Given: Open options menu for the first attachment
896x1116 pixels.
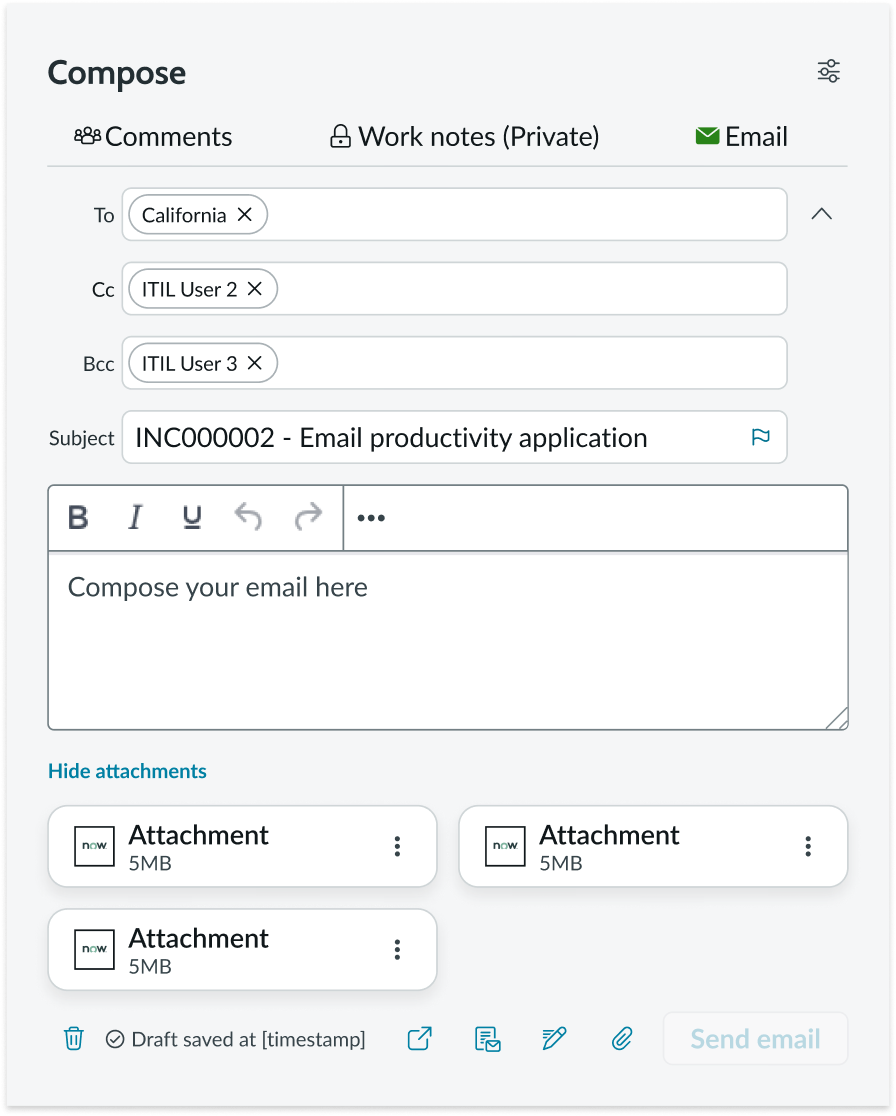Looking at the screenshot, I should tap(397, 846).
